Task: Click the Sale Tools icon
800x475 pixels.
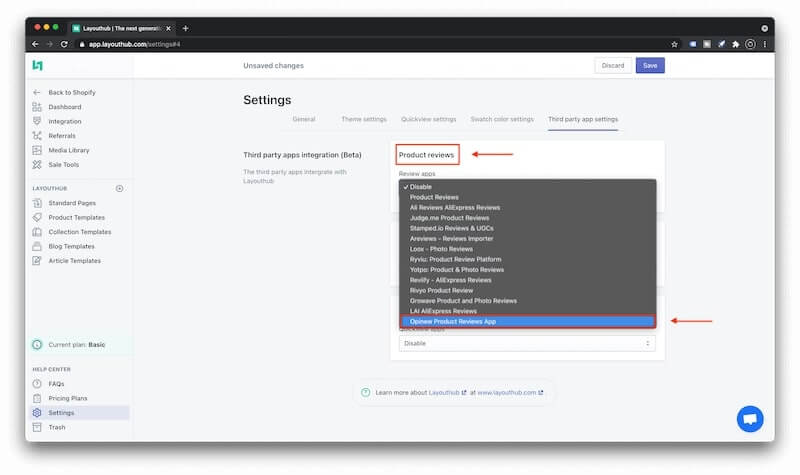Action: click(x=37, y=164)
